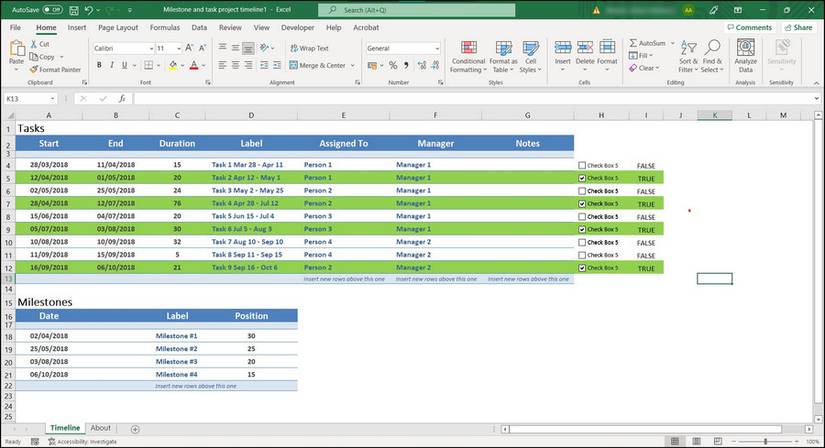This screenshot has height=448, width=825.
Task: Click into the formula bar
Action: [x=471, y=98]
